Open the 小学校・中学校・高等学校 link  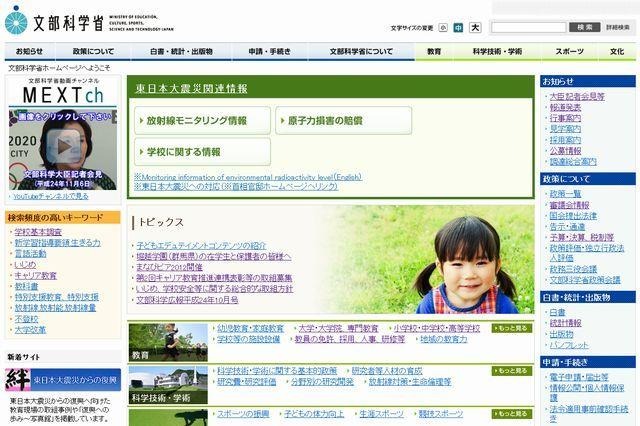pyautogui.click(x=437, y=328)
